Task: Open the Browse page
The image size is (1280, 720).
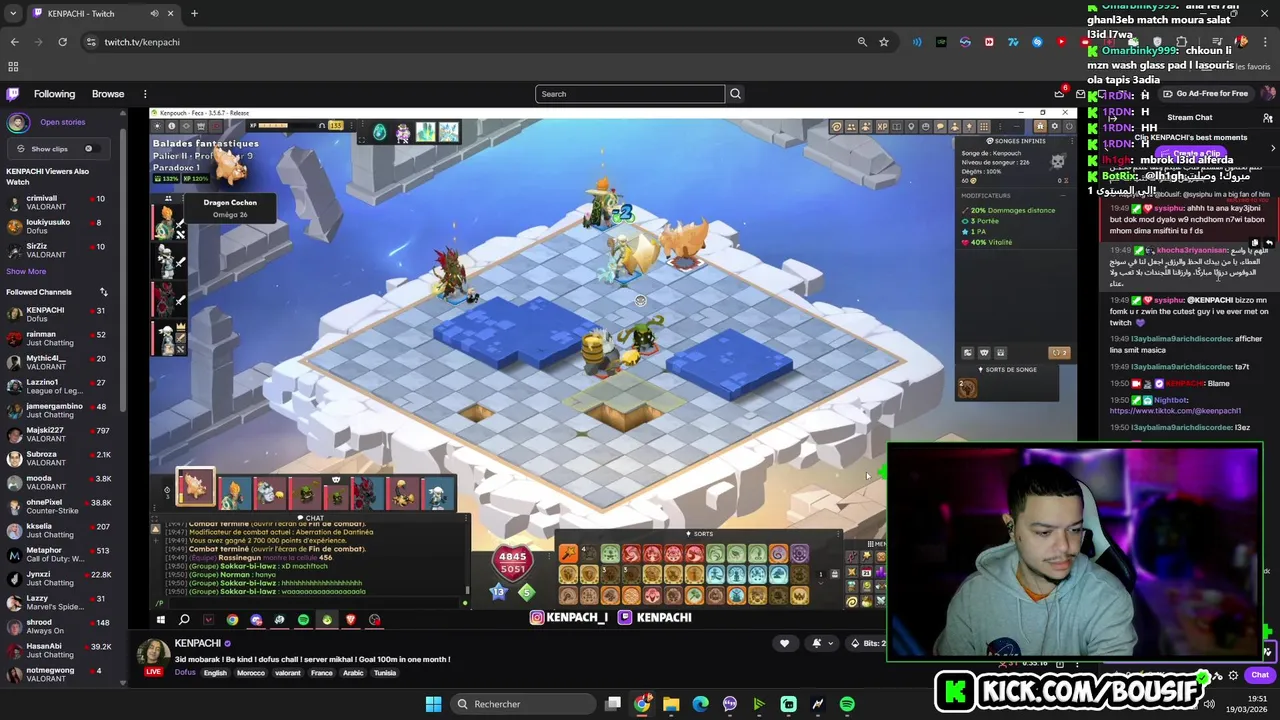Action: (x=108, y=94)
